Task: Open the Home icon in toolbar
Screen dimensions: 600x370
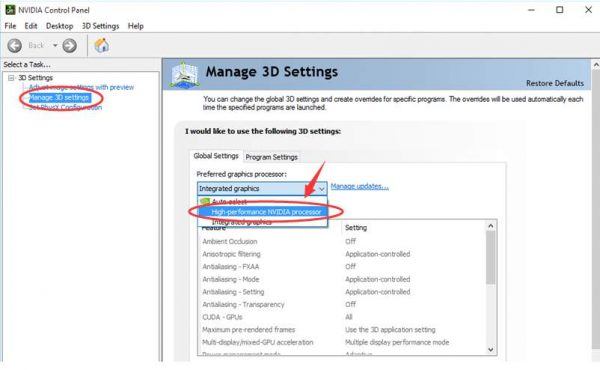Action: coord(102,46)
